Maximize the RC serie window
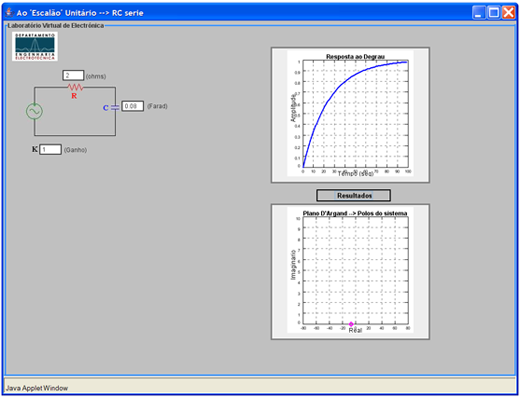This screenshot has width=520, height=397. pyautogui.click(x=493, y=13)
